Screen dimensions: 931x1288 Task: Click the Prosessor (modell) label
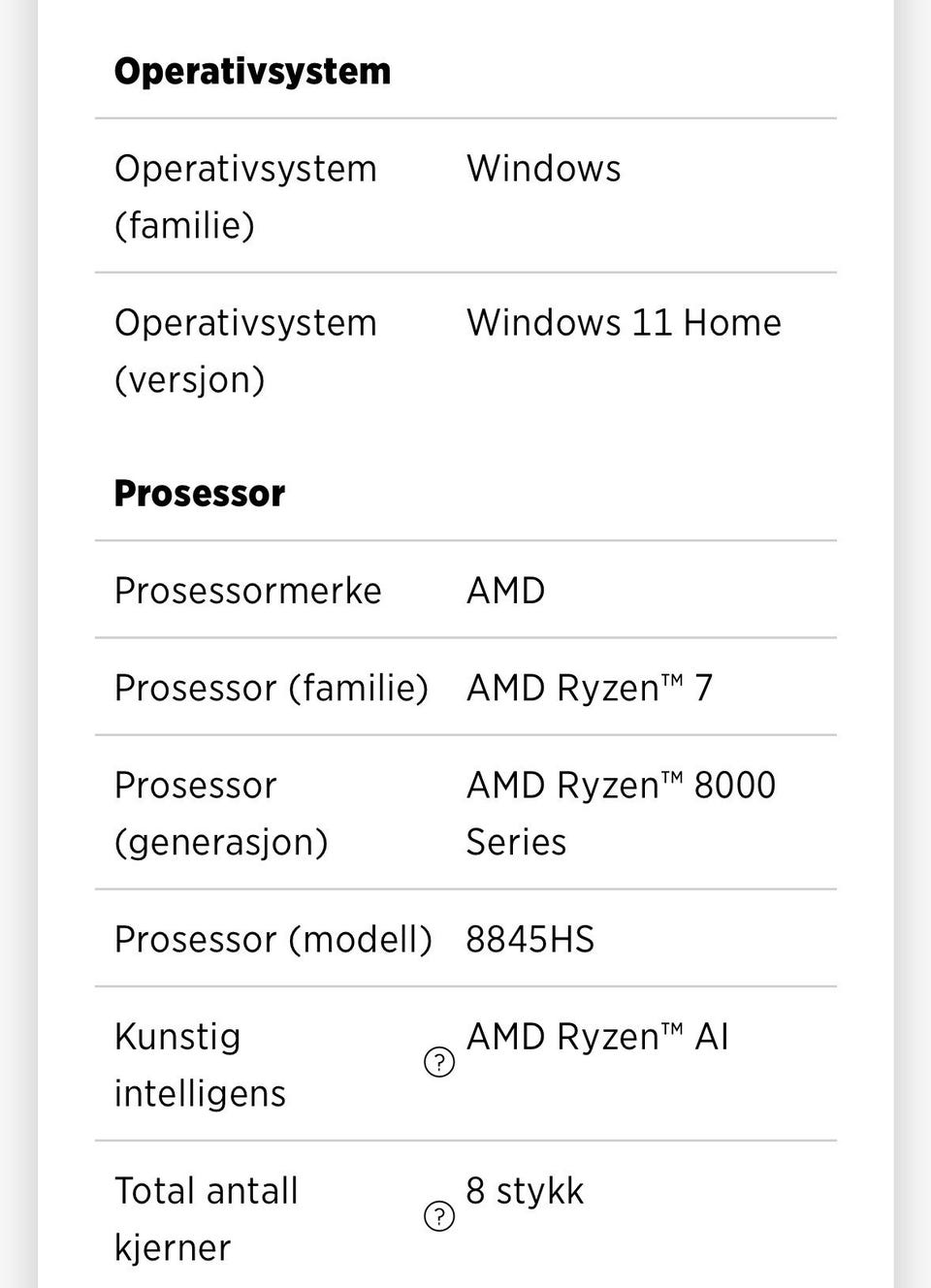[x=273, y=939]
